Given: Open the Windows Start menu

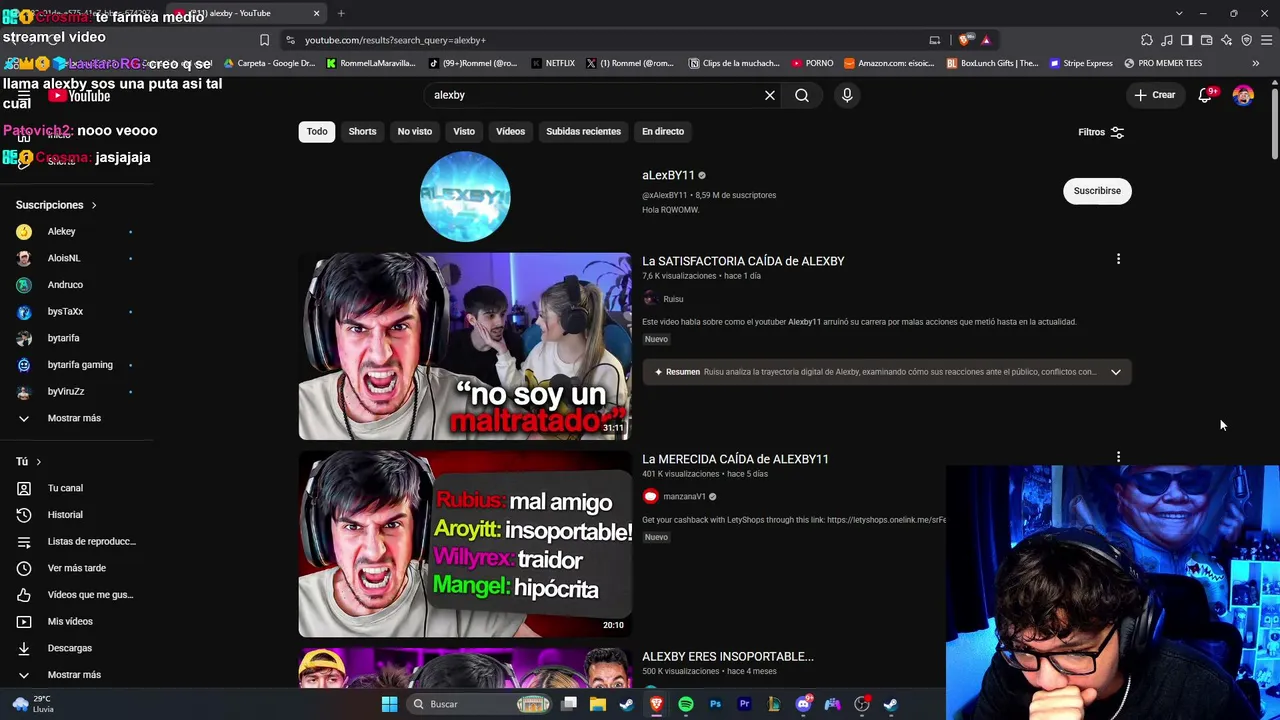Looking at the screenshot, I should [389, 704].
